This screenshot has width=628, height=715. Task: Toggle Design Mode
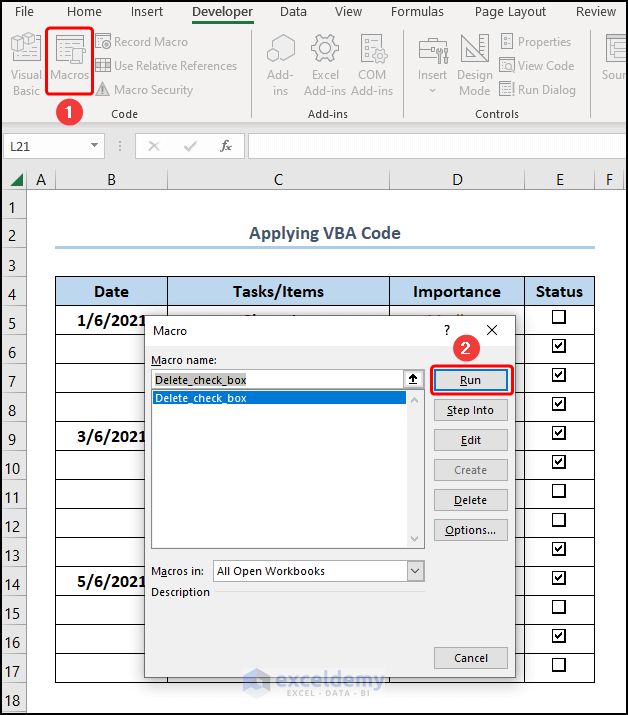(x=475, y=65)
